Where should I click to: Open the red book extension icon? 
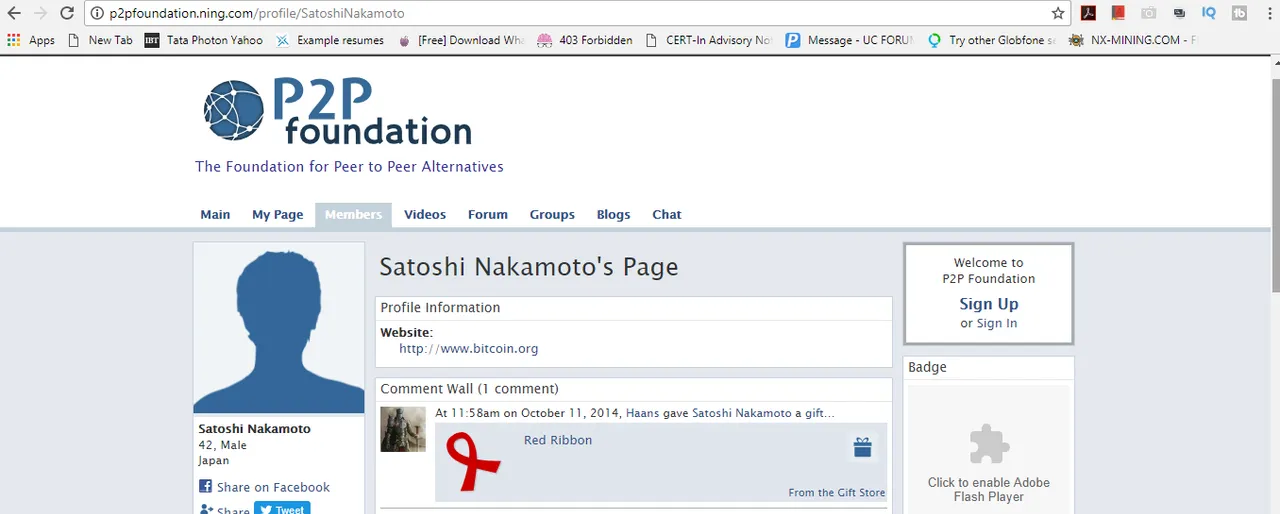(x=1118, y=13)
